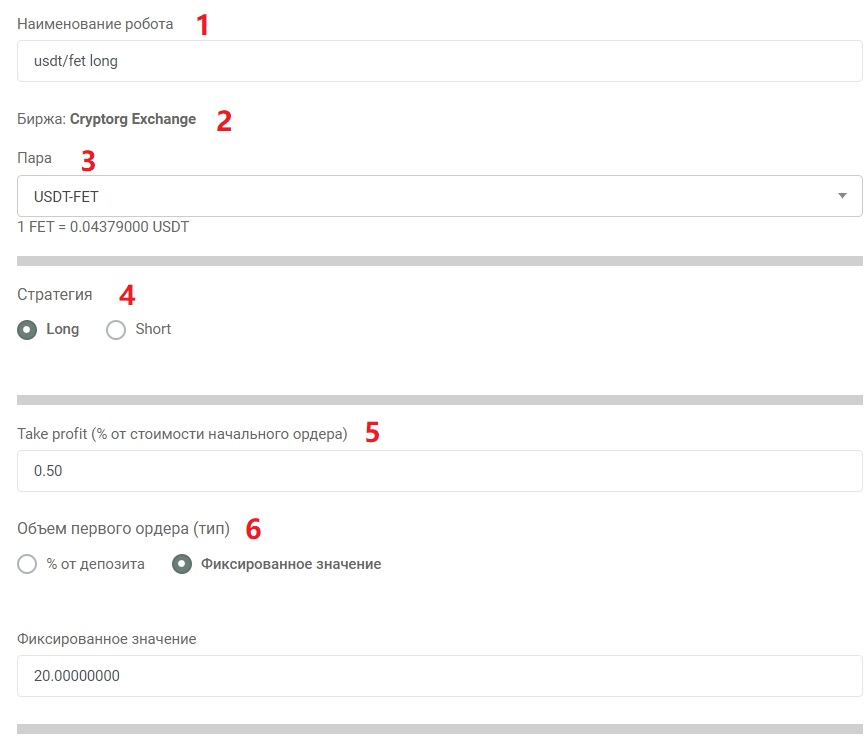The image size is (864, 739).
Task: Click the red number 1 marker
Action: (x=203, y=25)
